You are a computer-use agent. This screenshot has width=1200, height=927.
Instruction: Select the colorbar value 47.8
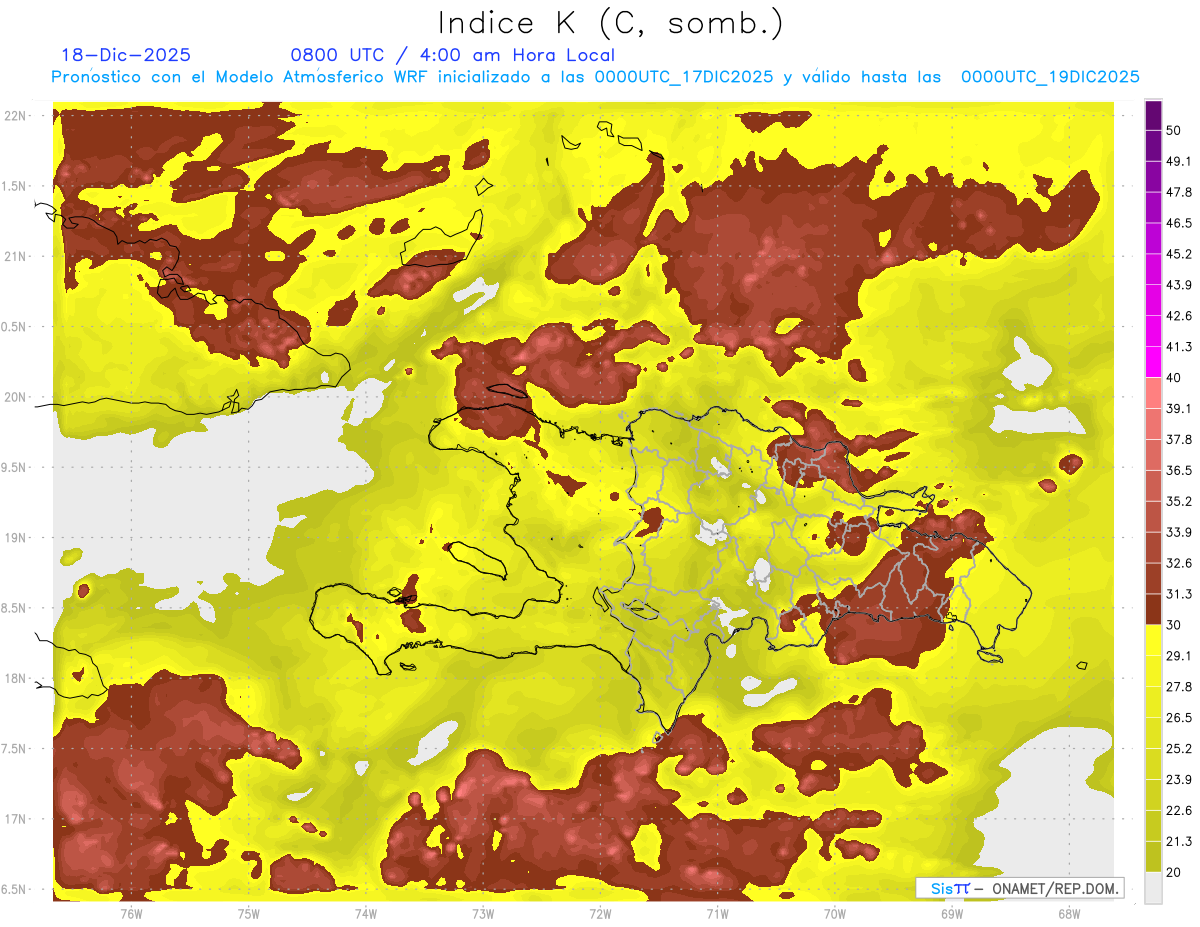(x=1180, y=191)
